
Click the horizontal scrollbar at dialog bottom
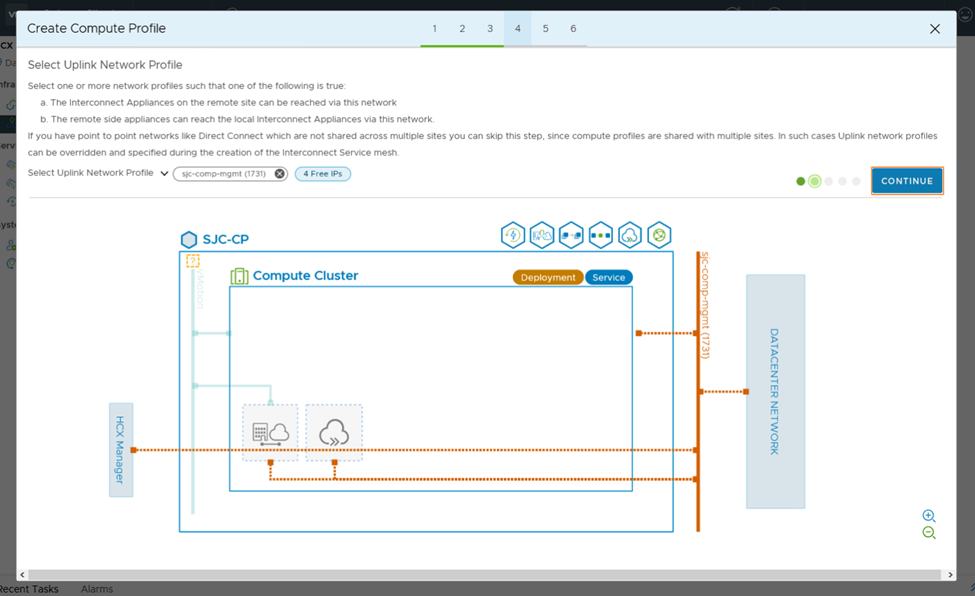480,575
